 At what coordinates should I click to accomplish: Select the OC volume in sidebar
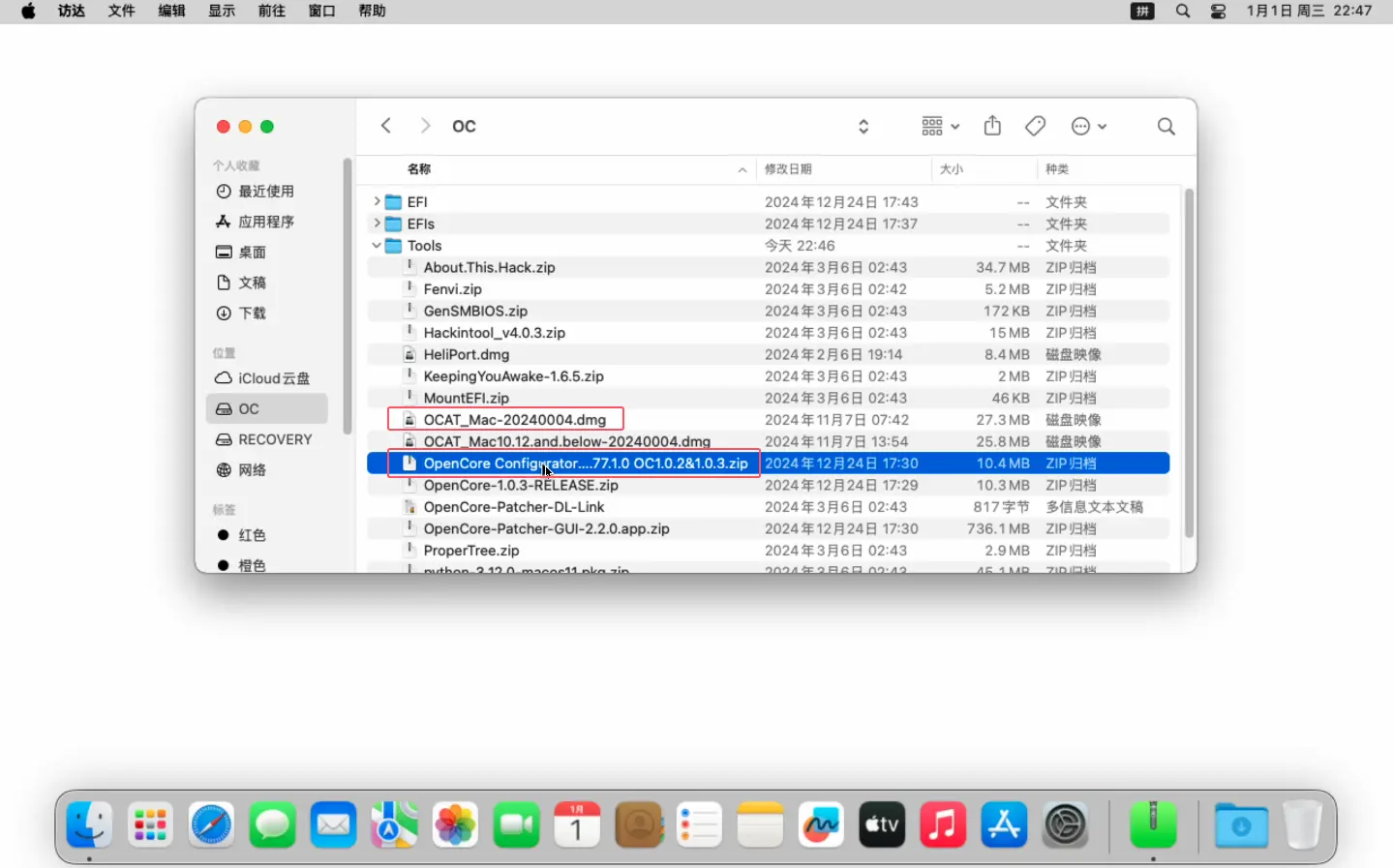266,408
